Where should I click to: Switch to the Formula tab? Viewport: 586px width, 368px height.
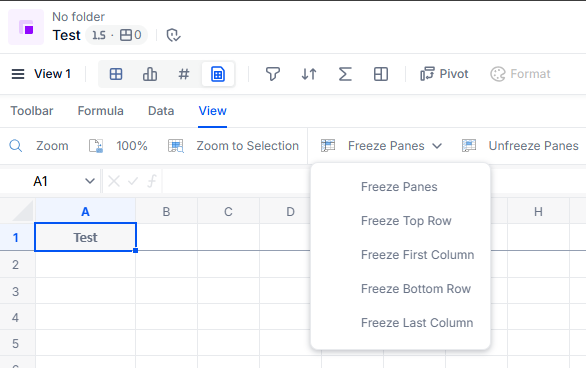point(101,111)
